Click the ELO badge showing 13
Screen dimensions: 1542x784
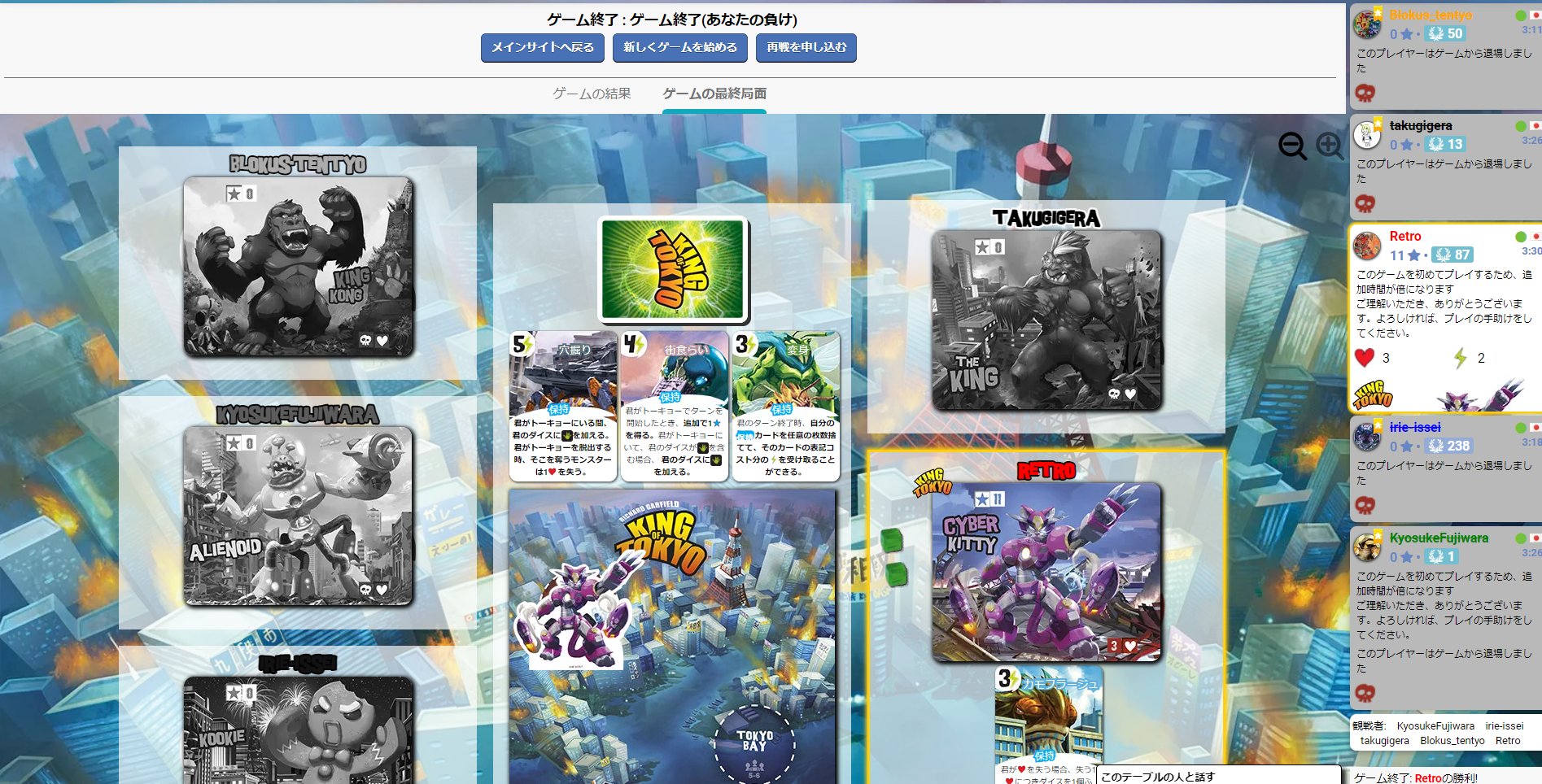point(1446,144)
